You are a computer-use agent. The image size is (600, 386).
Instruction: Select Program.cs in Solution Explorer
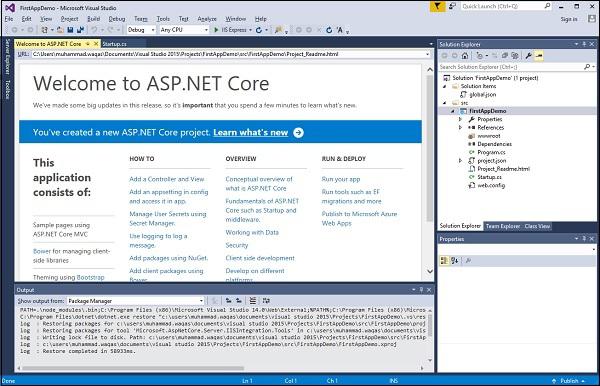491,152
